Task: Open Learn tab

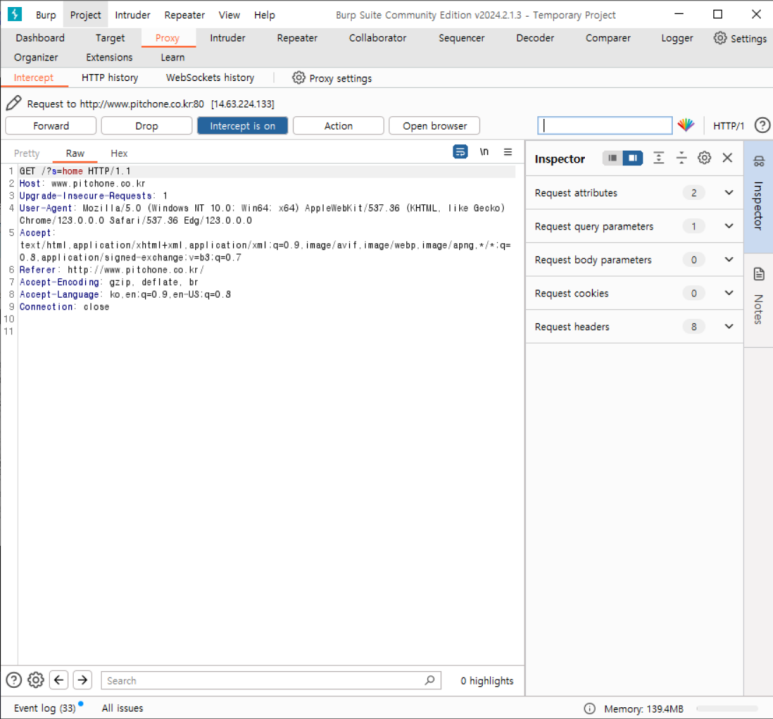Action: pyautogui.click(x=173, y=57)
